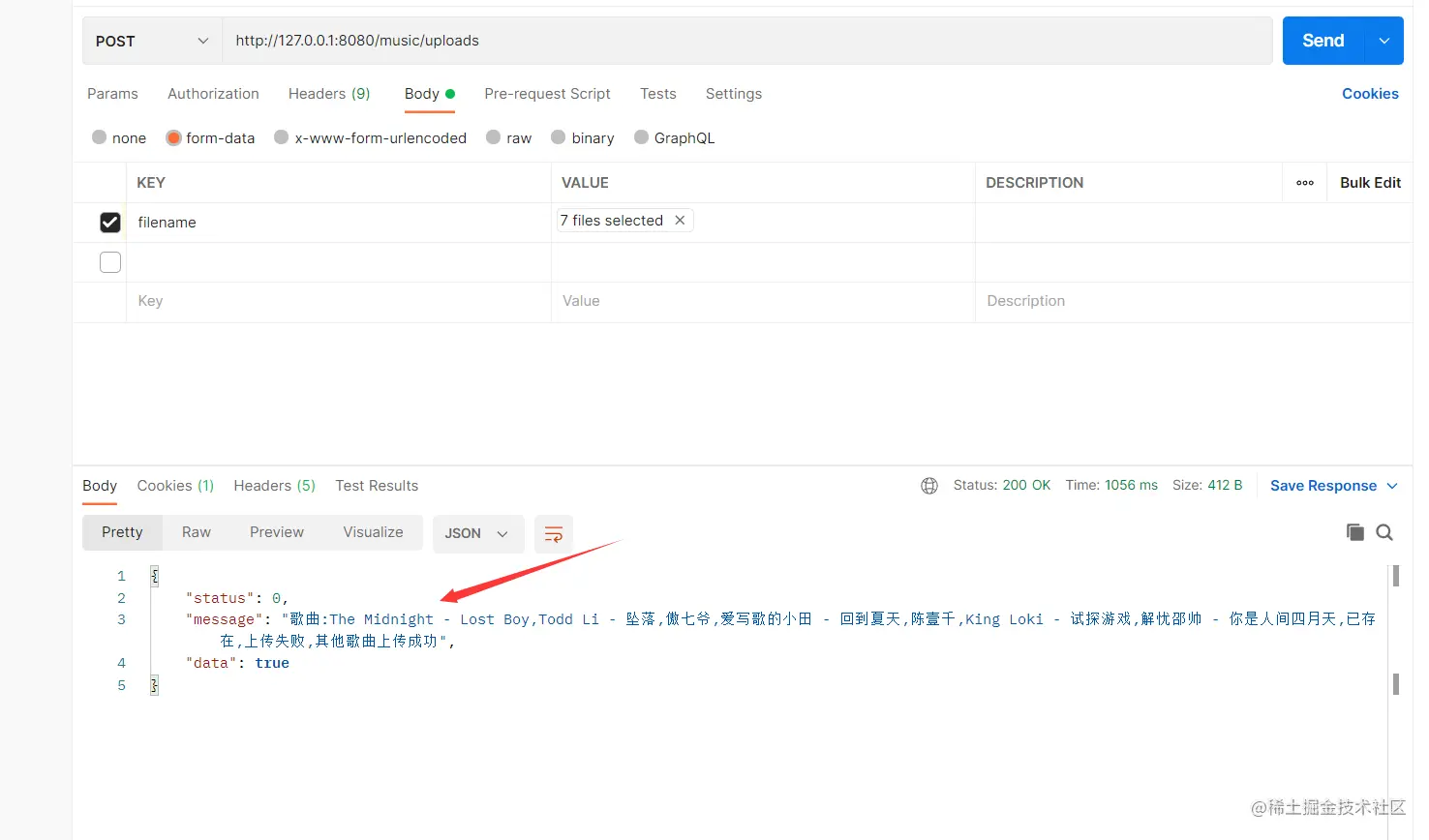Click the KEY column header
The width and height of the screenshot is (1429, 840).
[x=151, y=183]
